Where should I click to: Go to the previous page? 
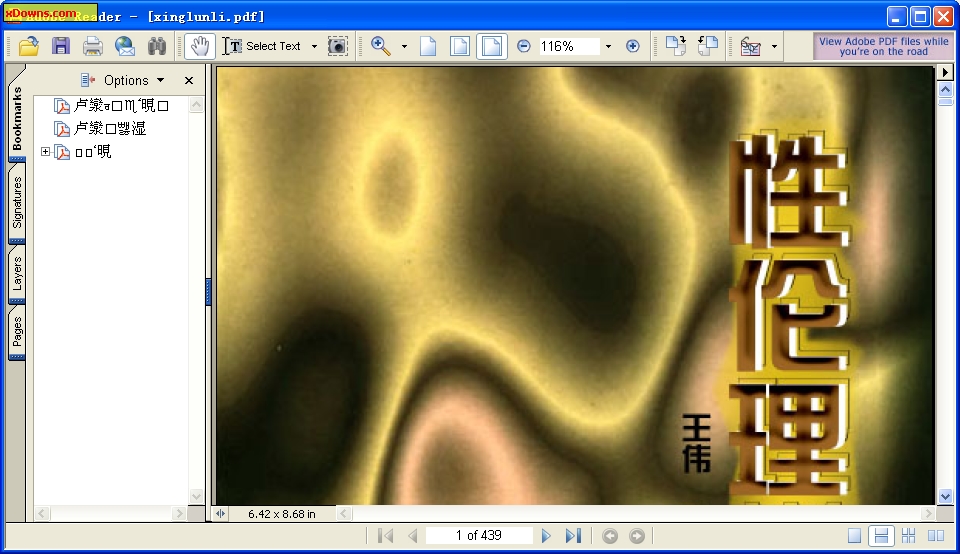click(412, 536)
